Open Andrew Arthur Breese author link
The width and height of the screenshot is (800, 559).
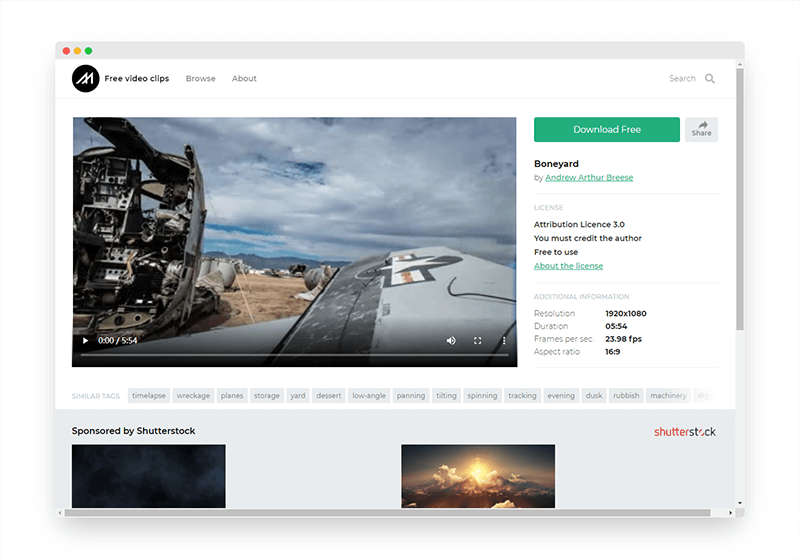(x=589, y=178)
